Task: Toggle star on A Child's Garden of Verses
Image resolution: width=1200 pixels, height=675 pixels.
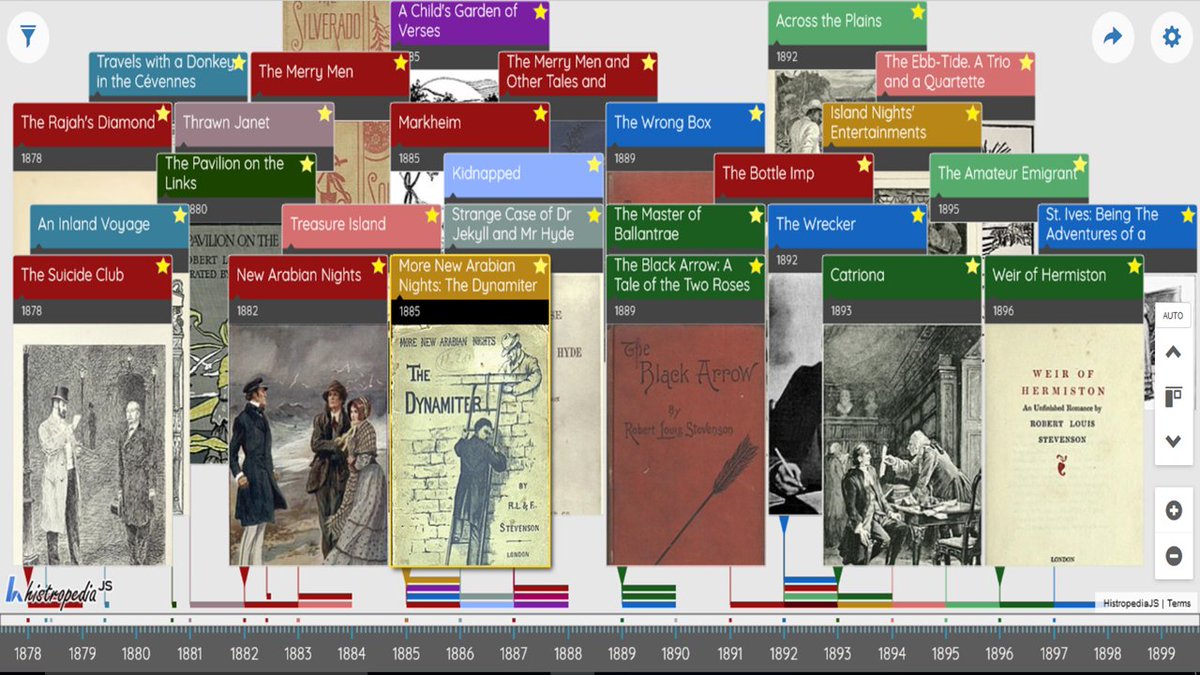Action: click(540, 12)
